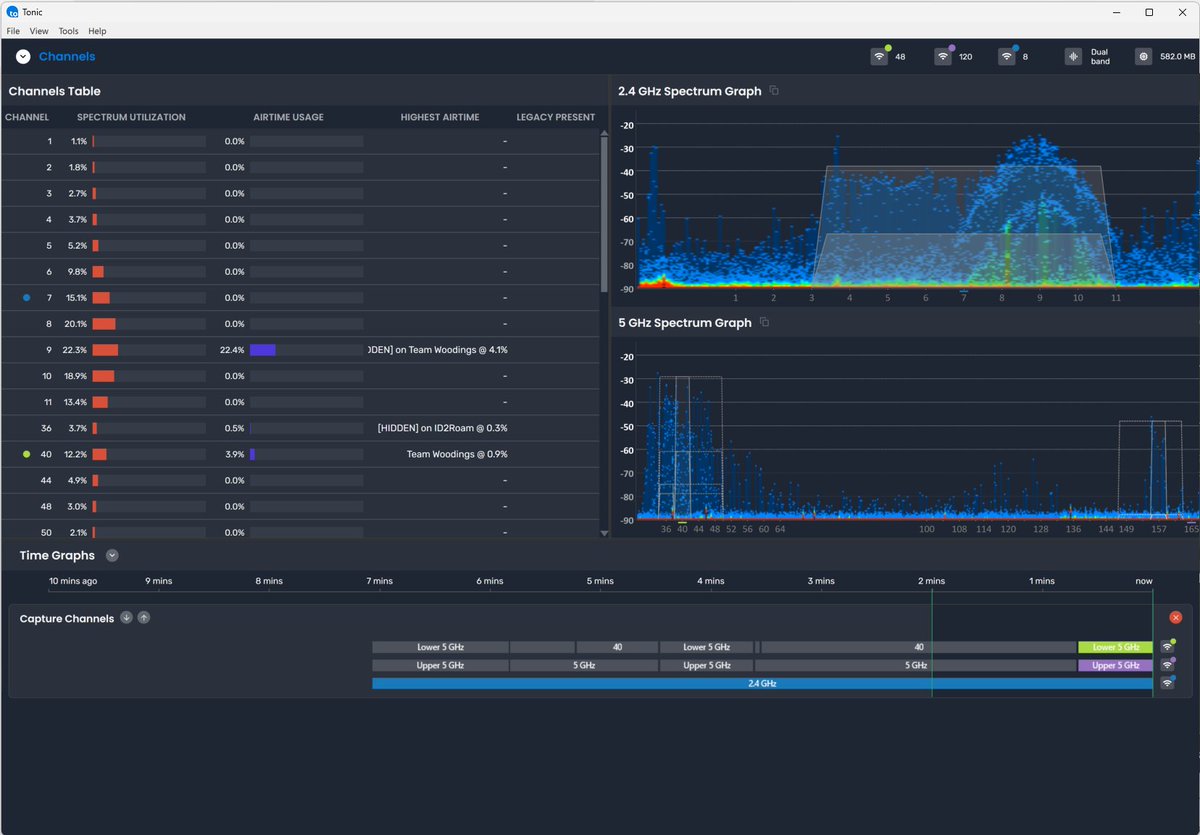Click the purple Upper 5 GHz capture segment
Image resolution: width=1200 pixels, height=835 pixels.
(1115, 665)
